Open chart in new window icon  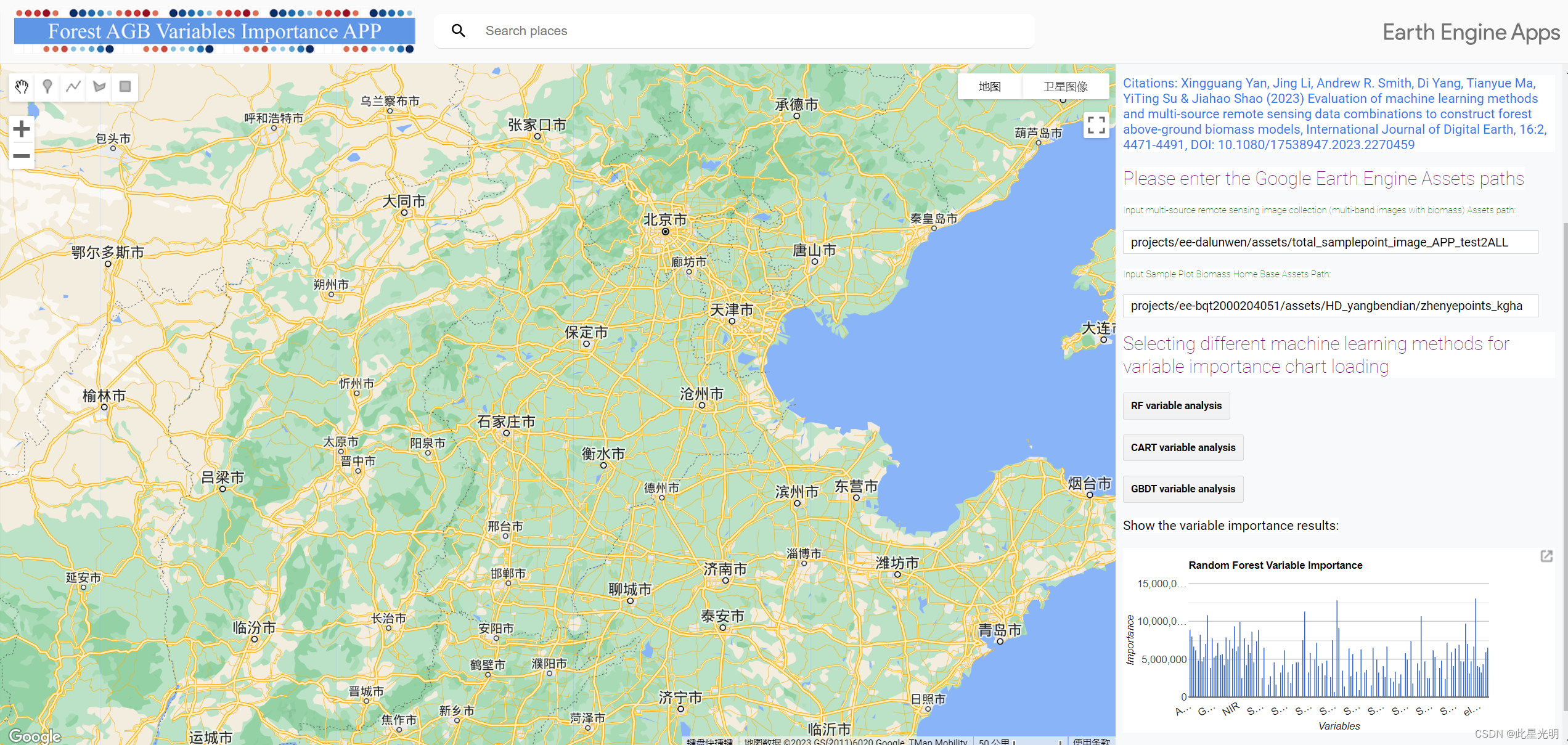coord(1546,556)
